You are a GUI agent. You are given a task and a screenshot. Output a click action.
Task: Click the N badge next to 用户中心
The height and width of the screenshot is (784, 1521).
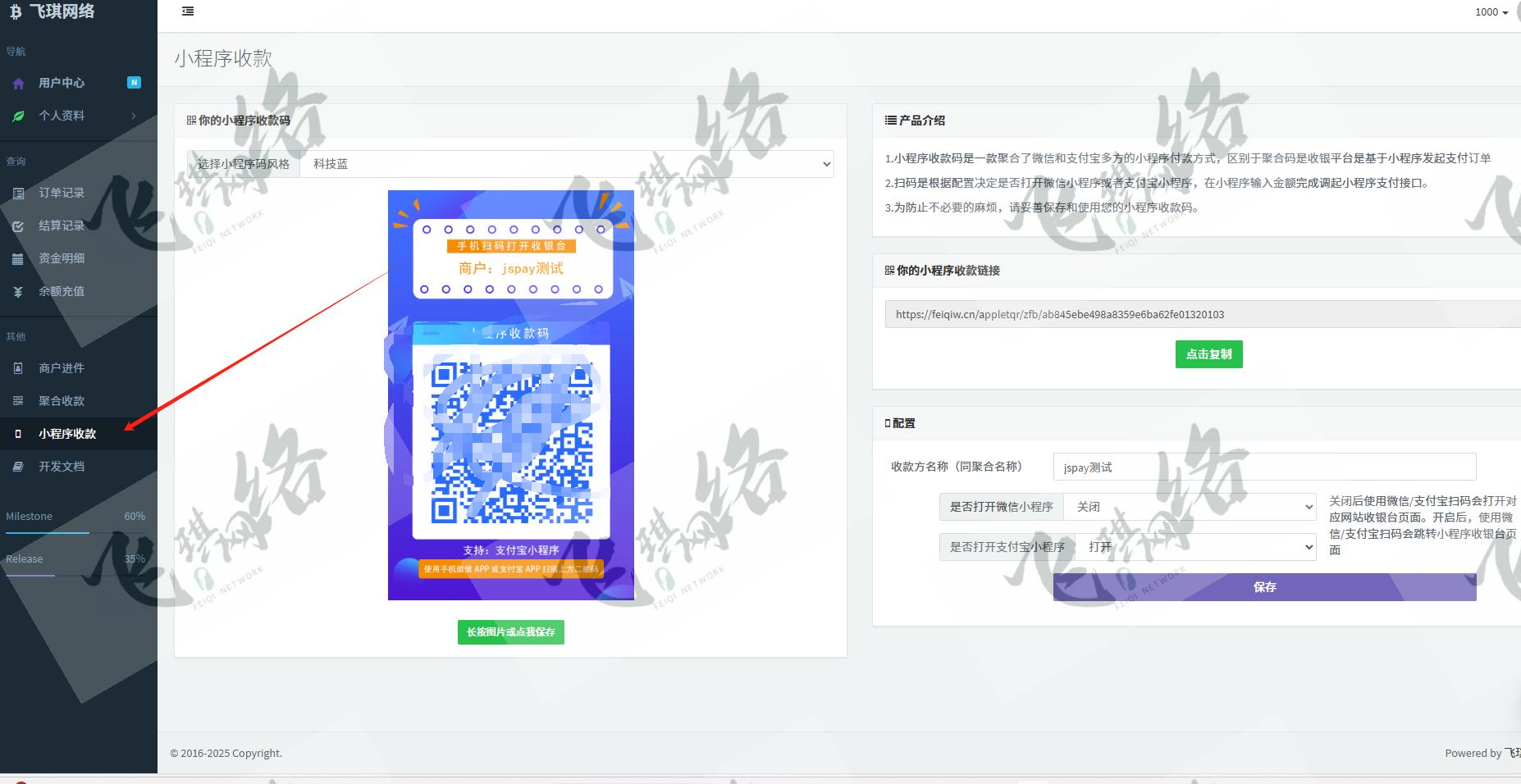pyautogui.click(x=135, y=82)
